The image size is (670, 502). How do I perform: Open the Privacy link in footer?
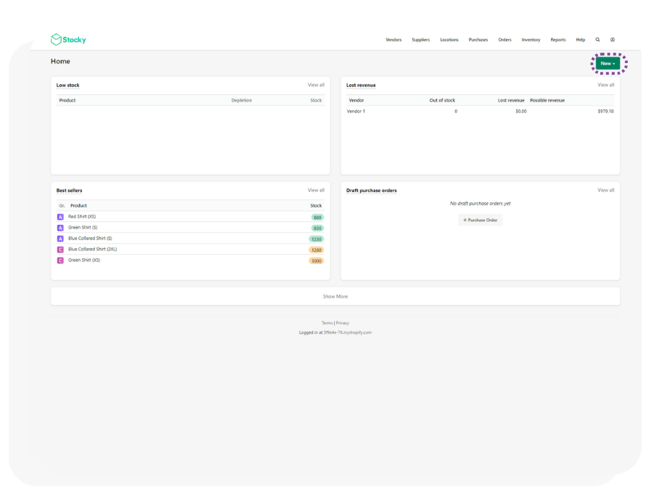(x=343, y=323)
